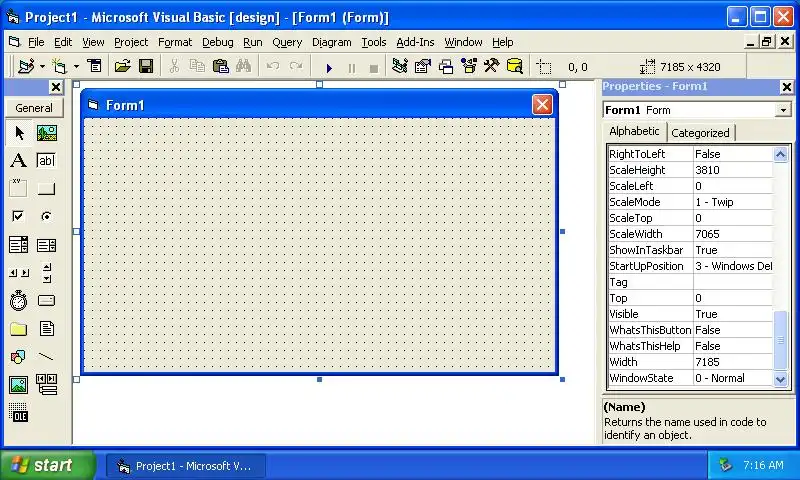The image size is (800, 480).
Task: Select the CommandButton control tool
Action: (x=46, y=188)
